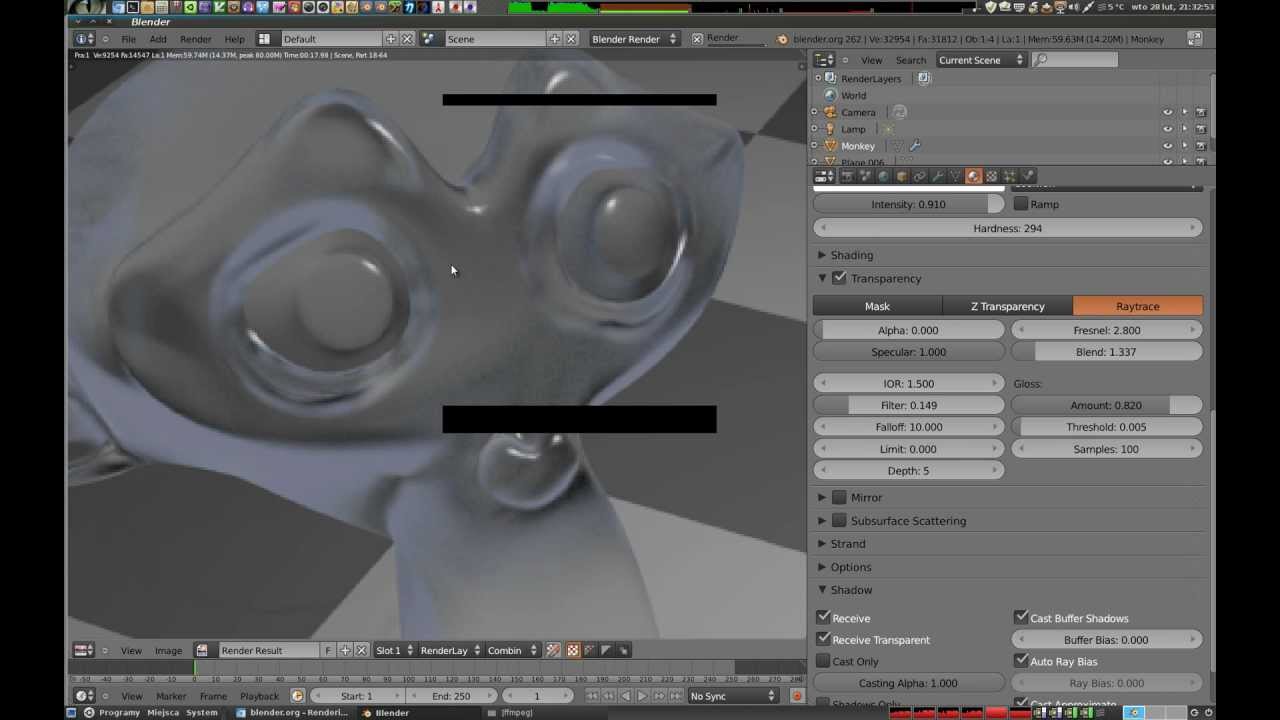Viewport: 1280px width, 720px height.
Task: Enable the Subsurface Scattering checkbox
Action: tap(839, 520)
